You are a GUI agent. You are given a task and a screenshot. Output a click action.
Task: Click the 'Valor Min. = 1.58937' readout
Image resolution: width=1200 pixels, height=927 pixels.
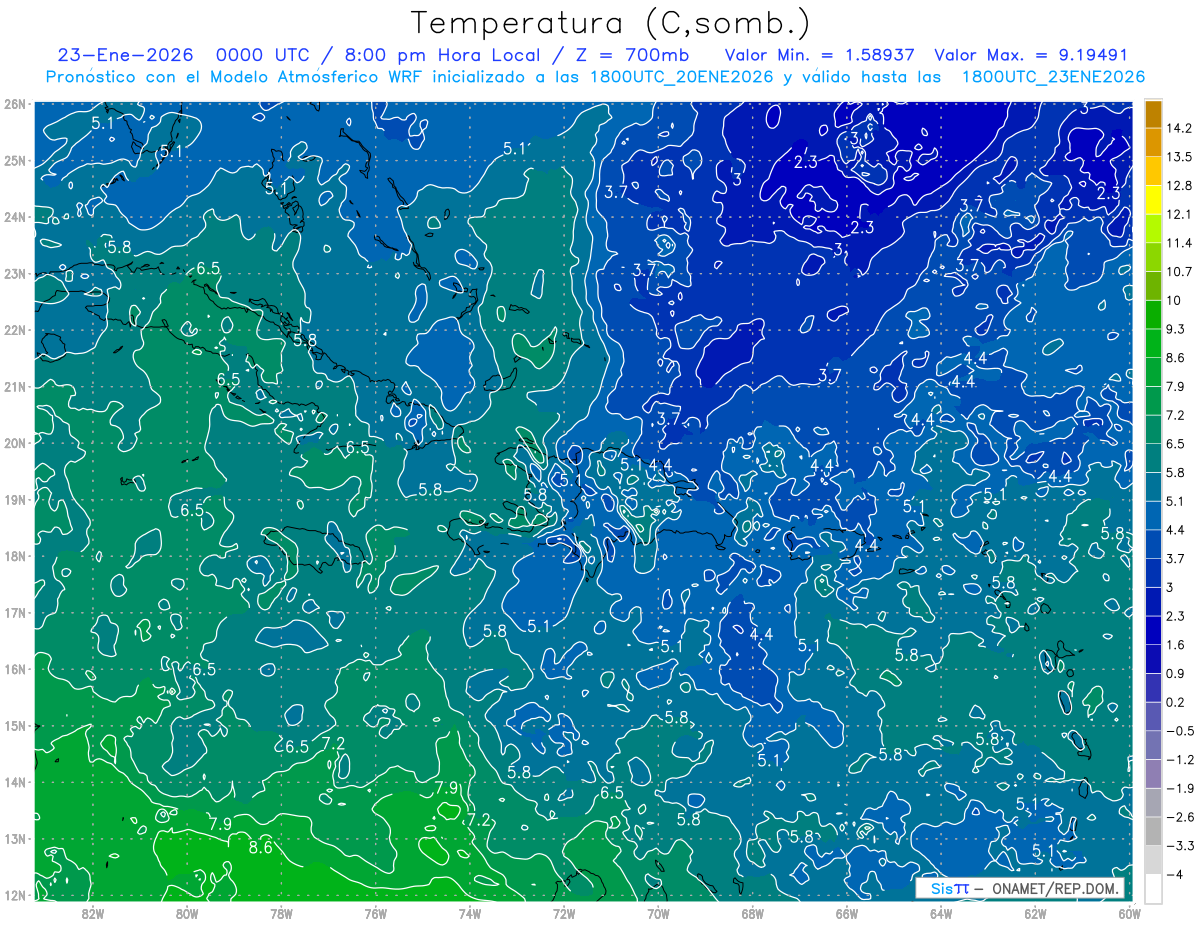coord(819,55)
